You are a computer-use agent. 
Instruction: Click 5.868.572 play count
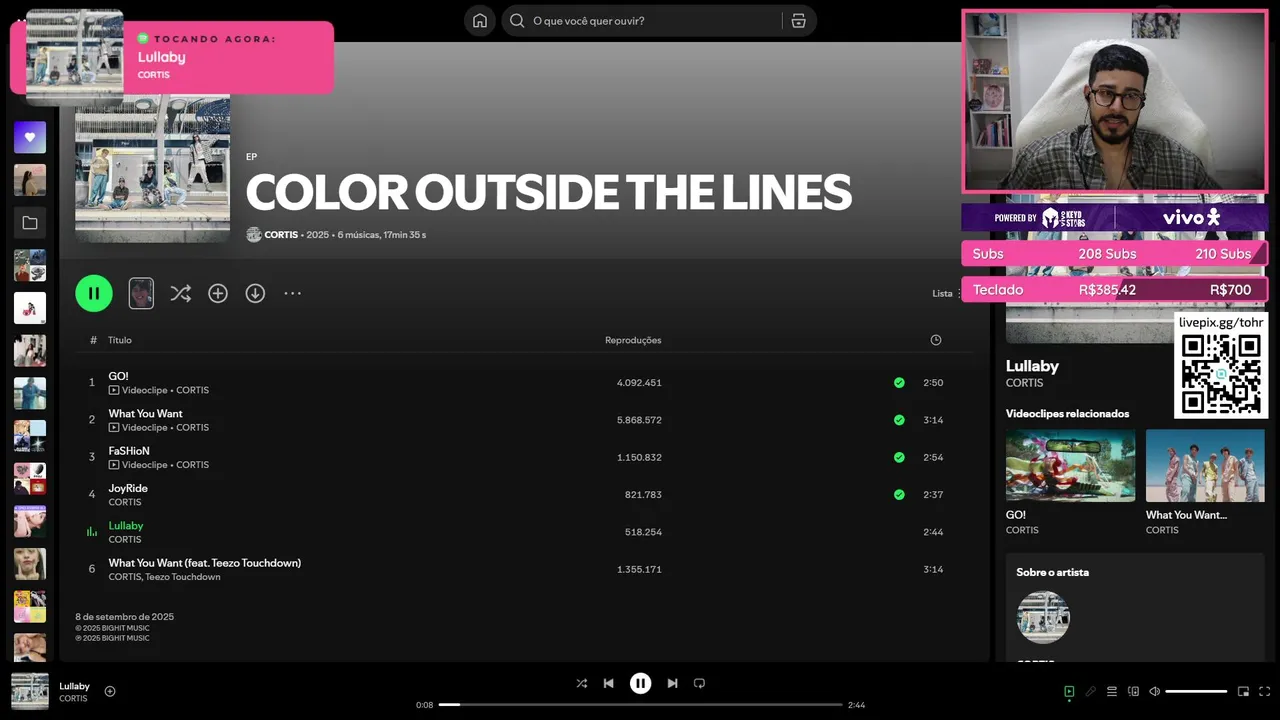click(x=639, y=420)
